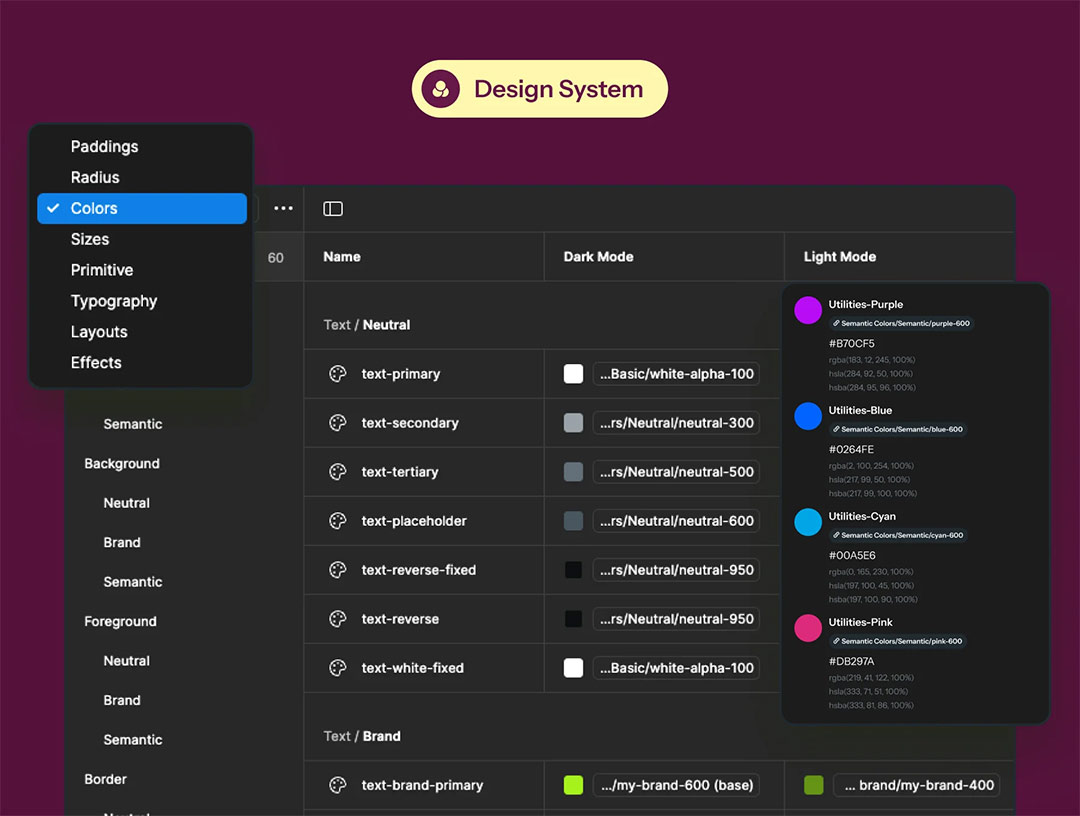Click the neutral-300 alias for text-secondary

pyautogui.click(x=676, y=423)
